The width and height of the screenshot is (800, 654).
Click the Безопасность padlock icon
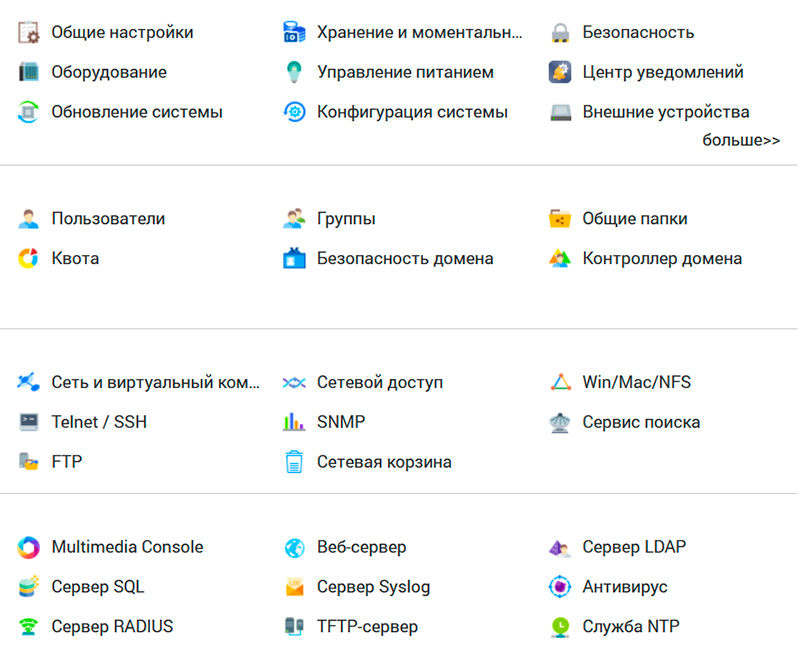click(x=560, y=33)
